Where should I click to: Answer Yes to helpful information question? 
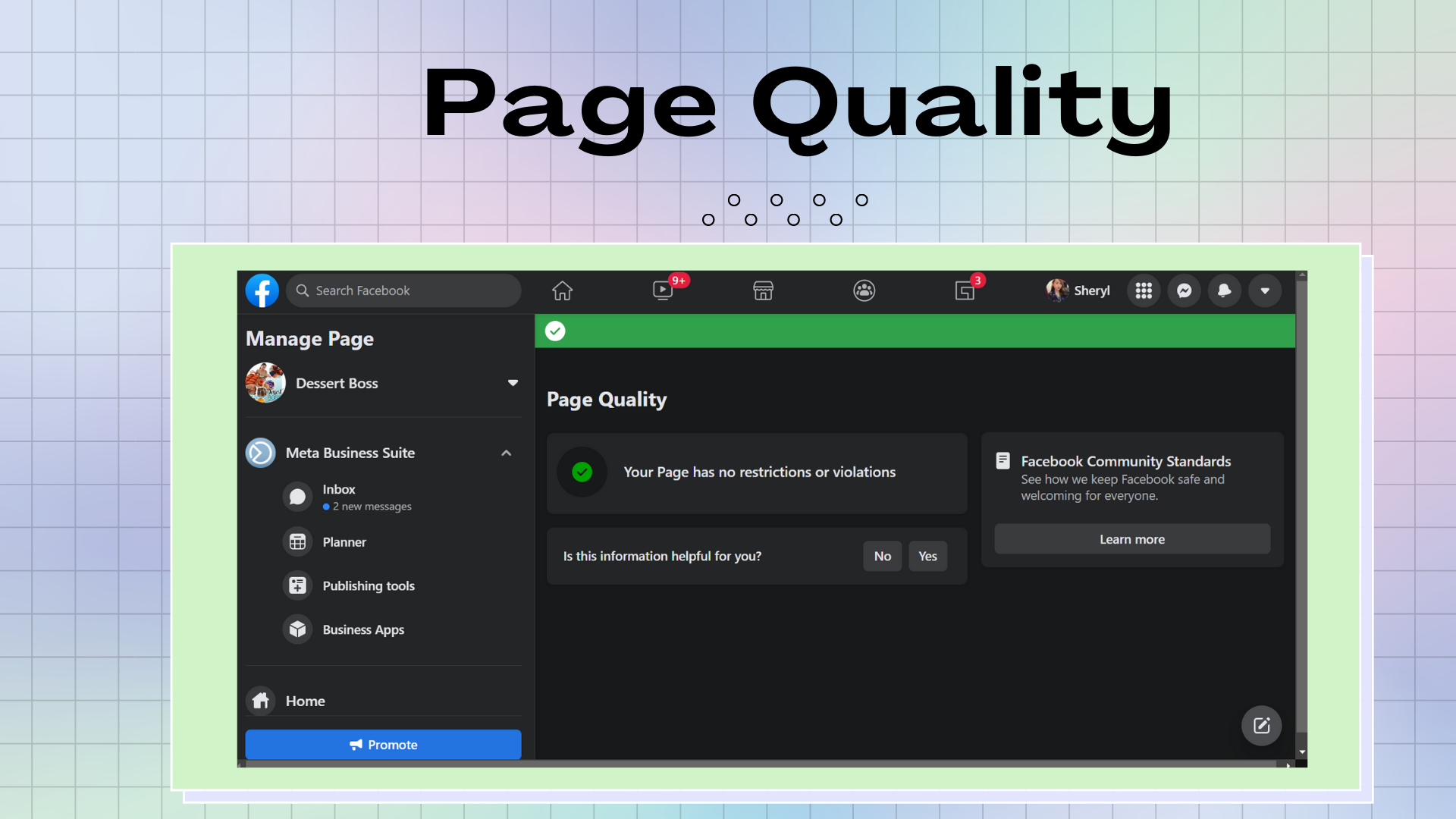[927, 556]
